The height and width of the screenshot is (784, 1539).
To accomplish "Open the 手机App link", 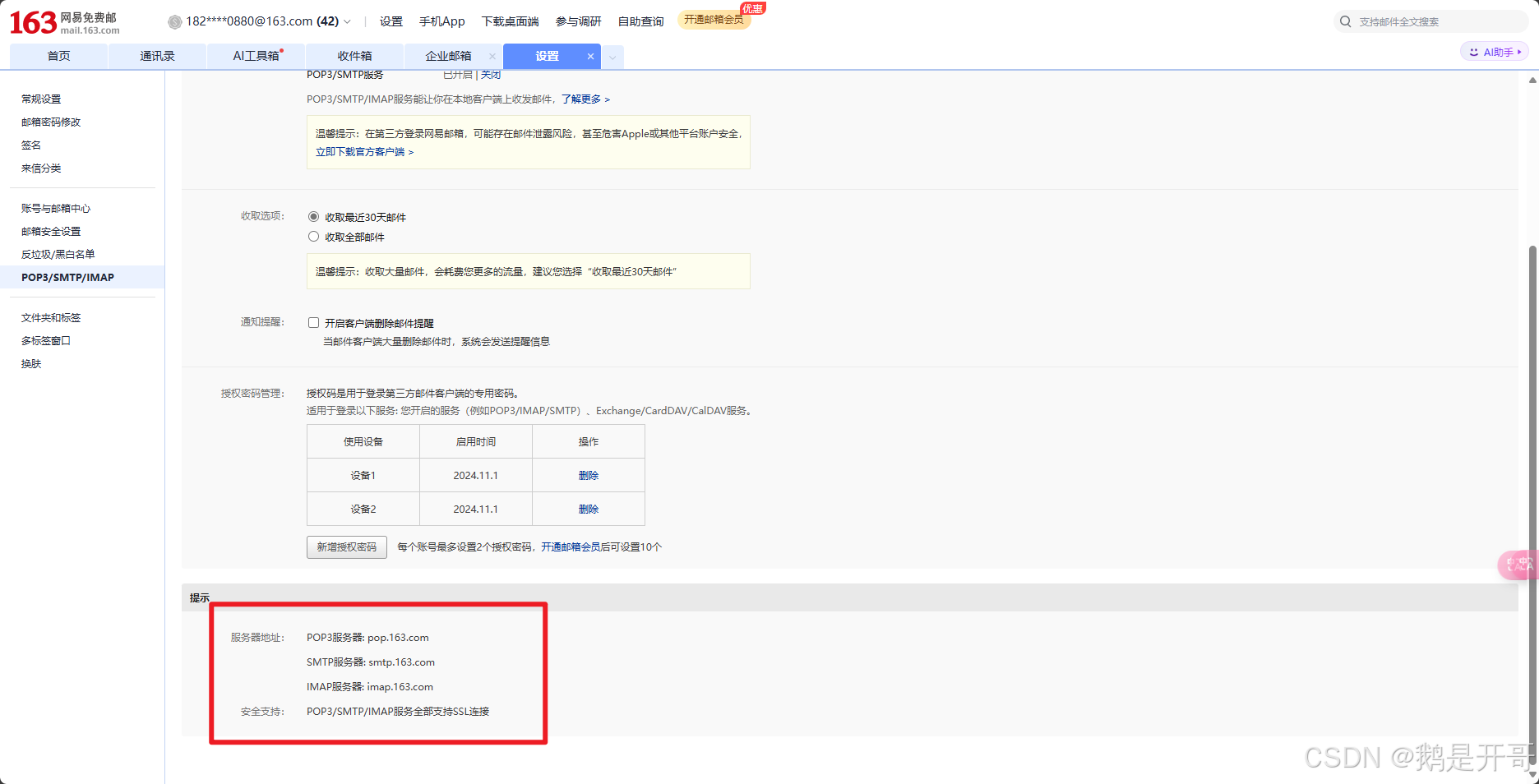I will coord(441,21).
